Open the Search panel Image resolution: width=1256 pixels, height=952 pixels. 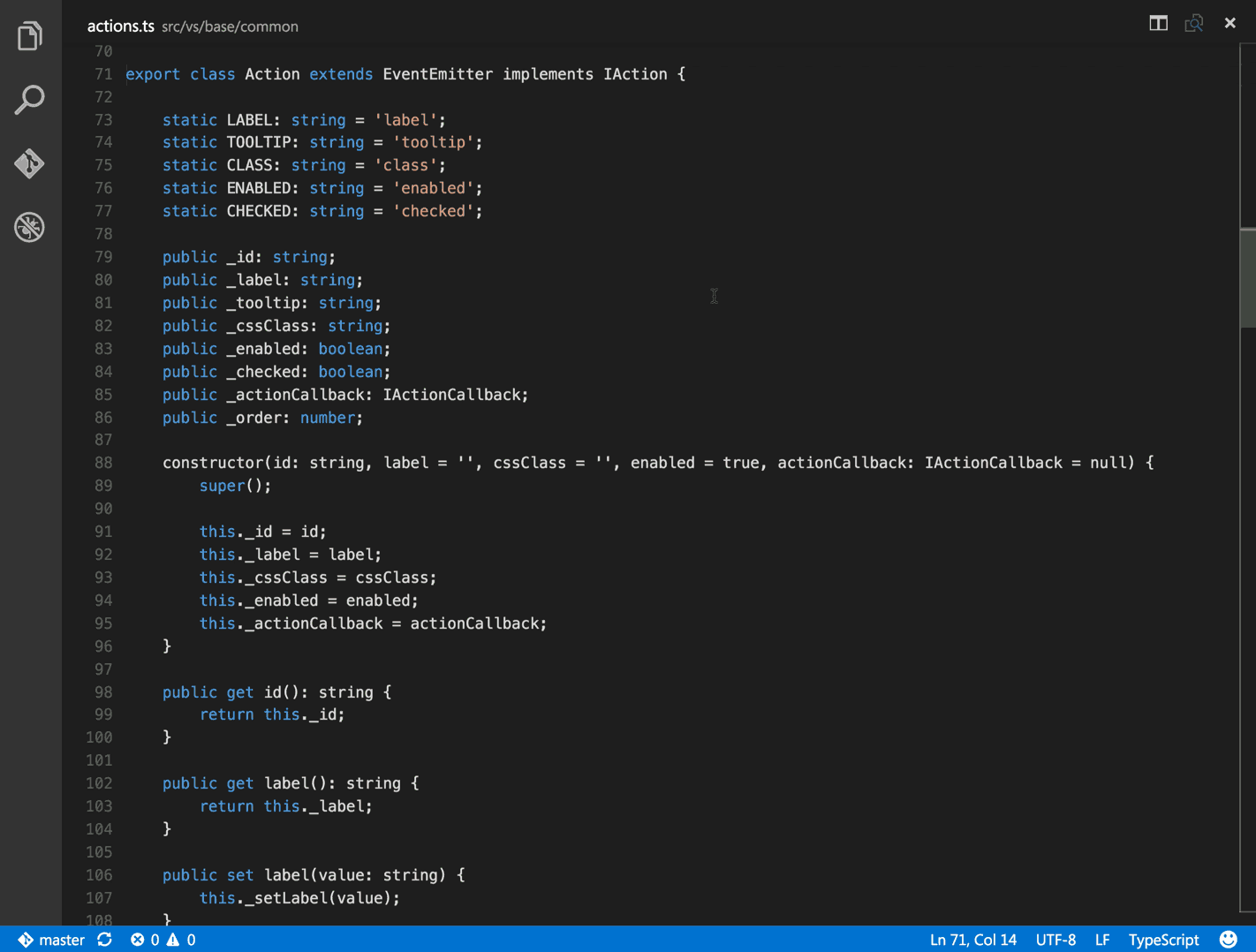29,99
